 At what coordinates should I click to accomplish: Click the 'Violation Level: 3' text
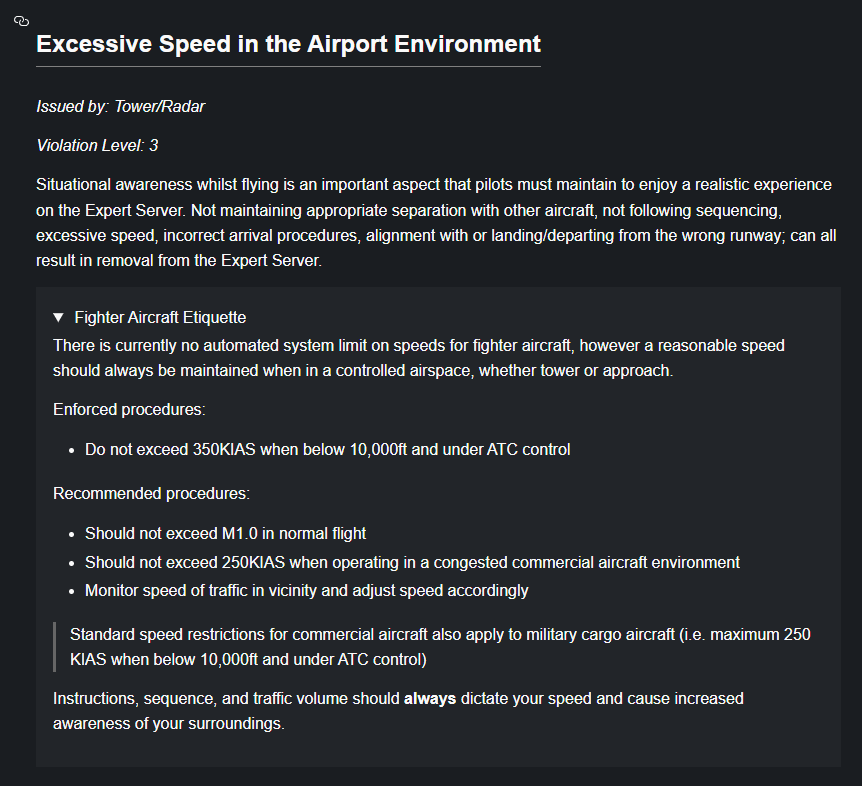tap(97, 145)
